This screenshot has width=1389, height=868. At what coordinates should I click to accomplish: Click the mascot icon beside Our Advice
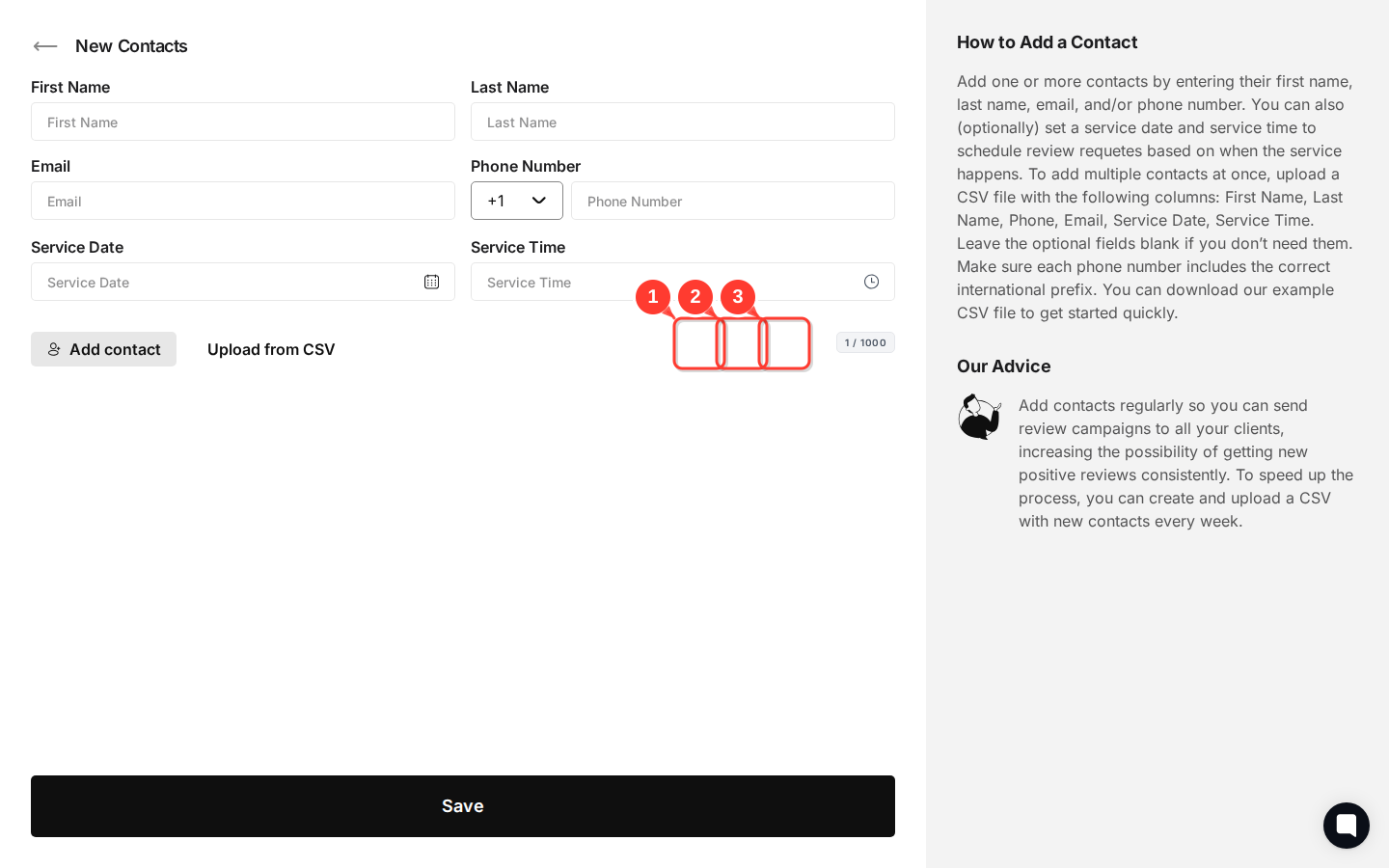(x=979, y=417)
